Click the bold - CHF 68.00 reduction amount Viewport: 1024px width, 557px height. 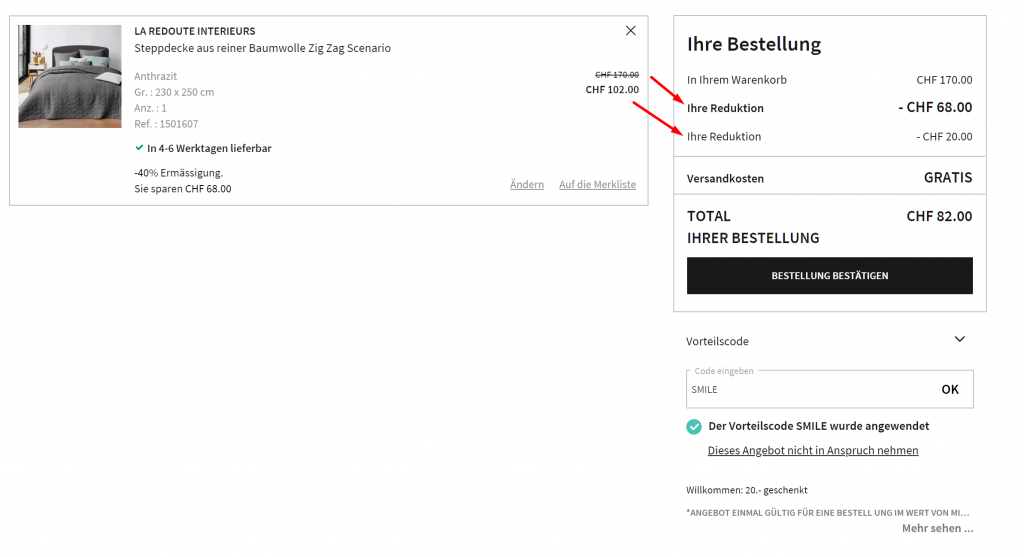(x=933, y=108)
